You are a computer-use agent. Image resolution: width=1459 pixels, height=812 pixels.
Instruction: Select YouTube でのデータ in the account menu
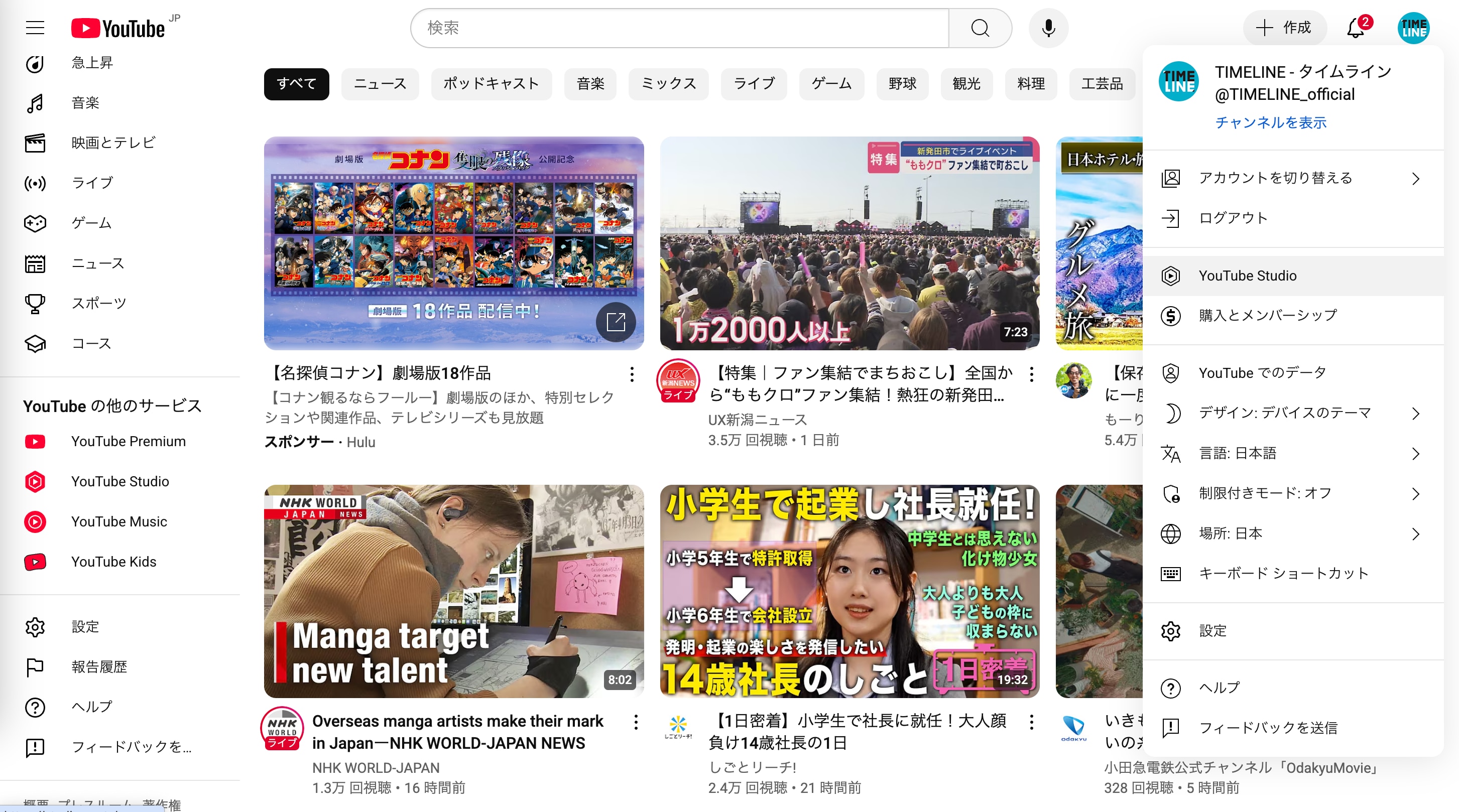[1293, 373]
